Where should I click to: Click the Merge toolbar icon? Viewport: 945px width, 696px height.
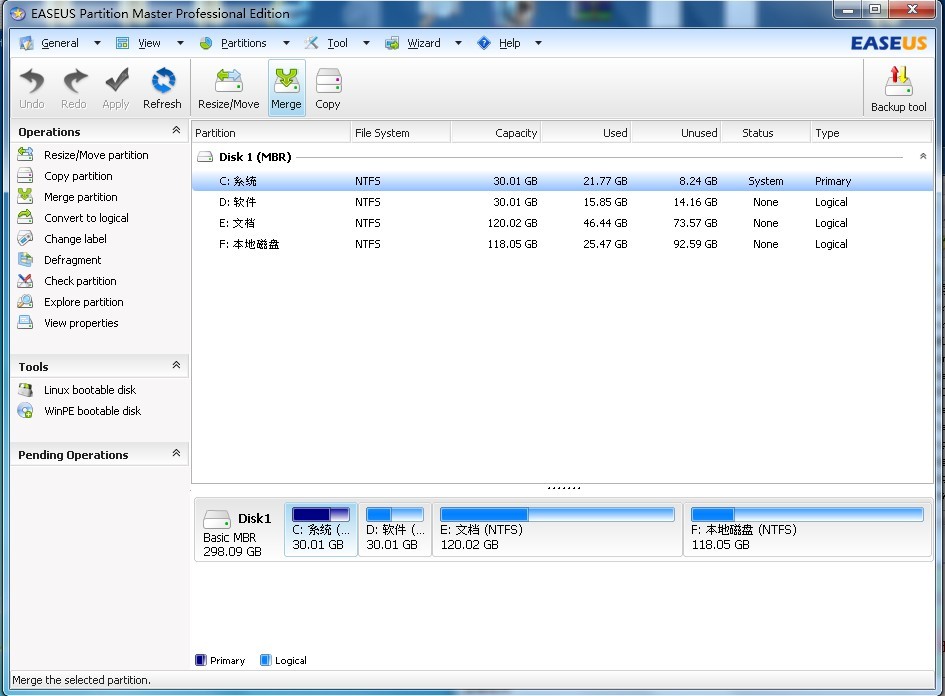tap(286, 88)
